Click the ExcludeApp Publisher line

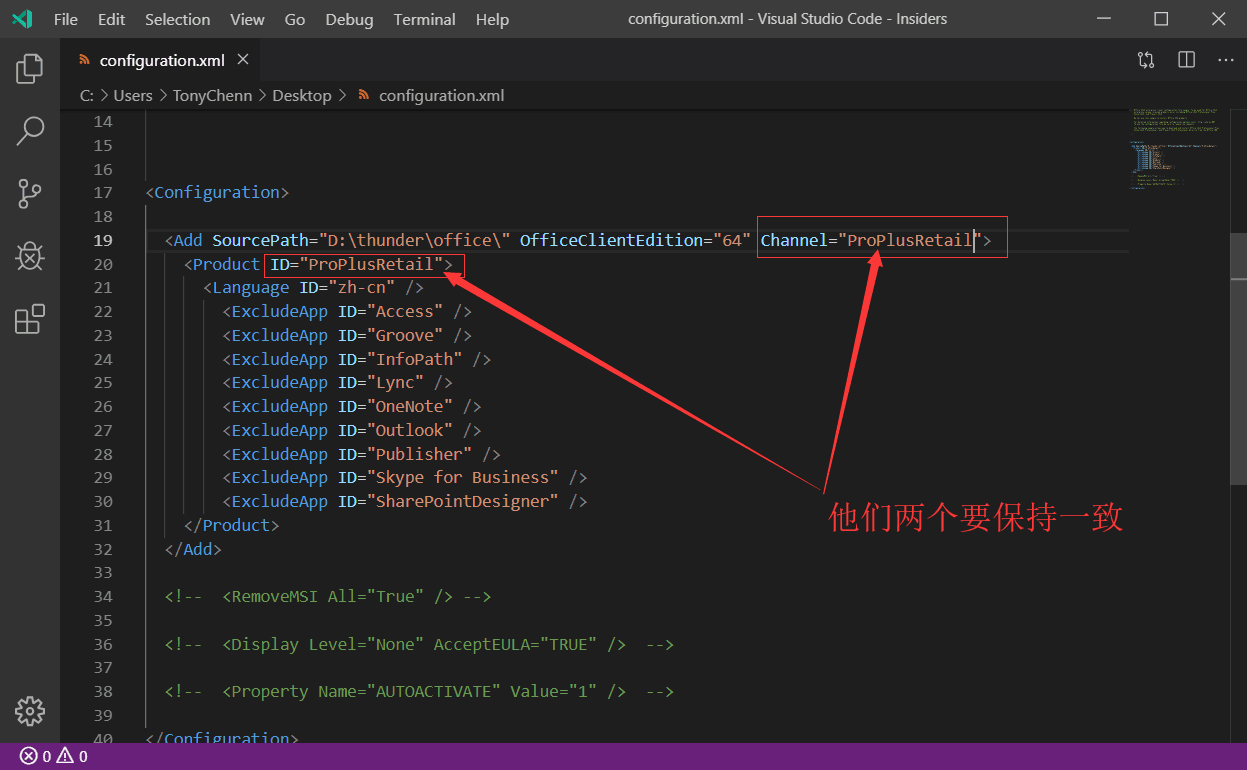pyautogui.click(x=361, y=455)
